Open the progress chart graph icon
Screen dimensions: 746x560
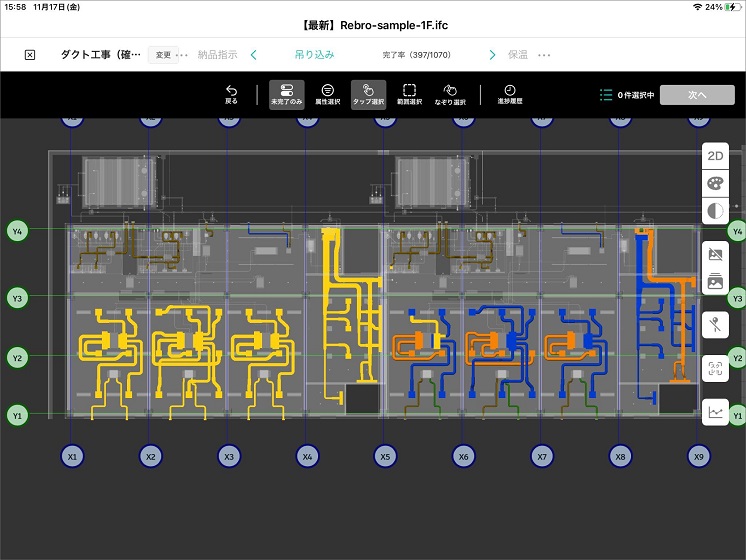[x=715, y=411]
